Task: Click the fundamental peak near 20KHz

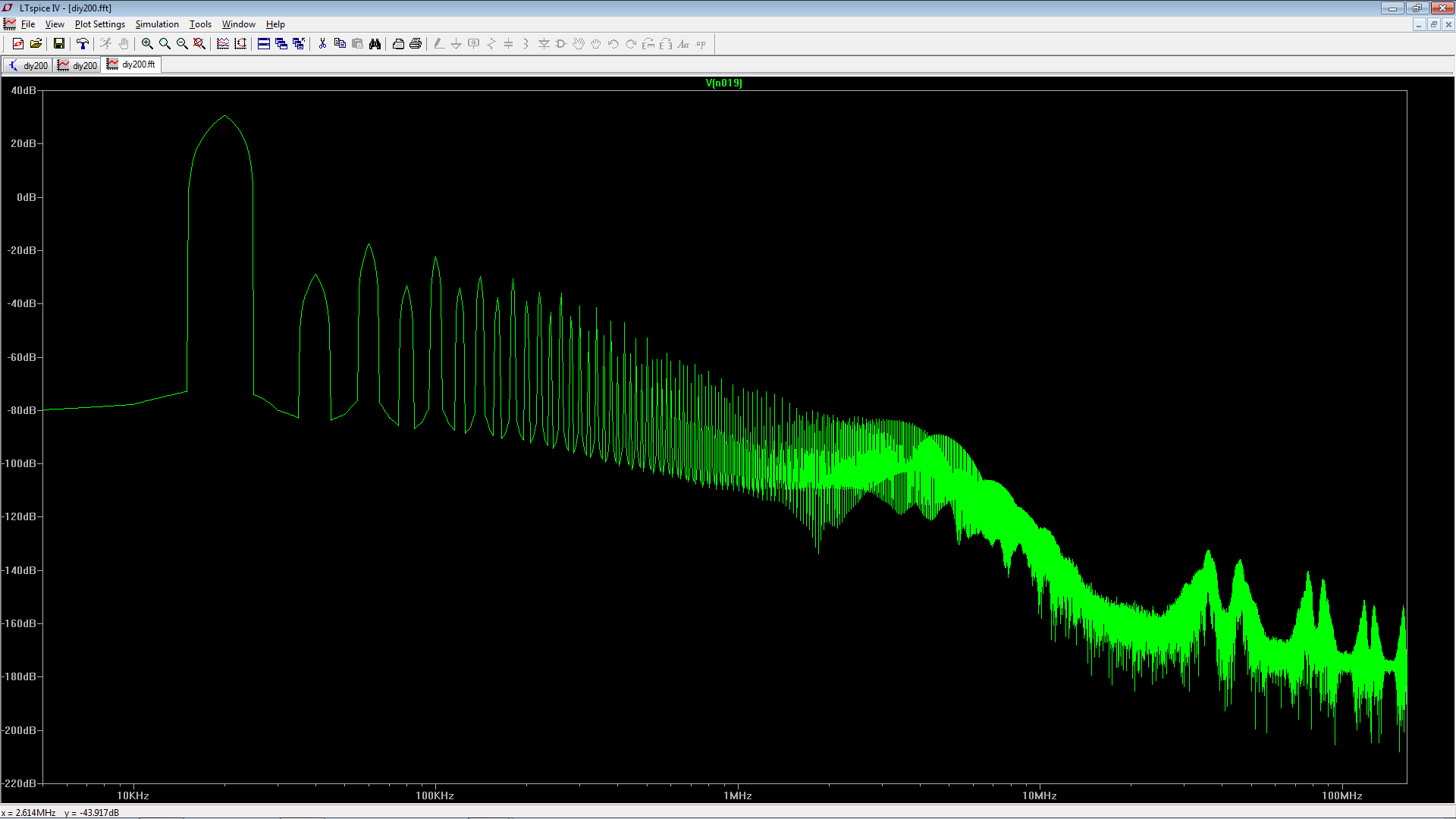Action: pos(224,116)
